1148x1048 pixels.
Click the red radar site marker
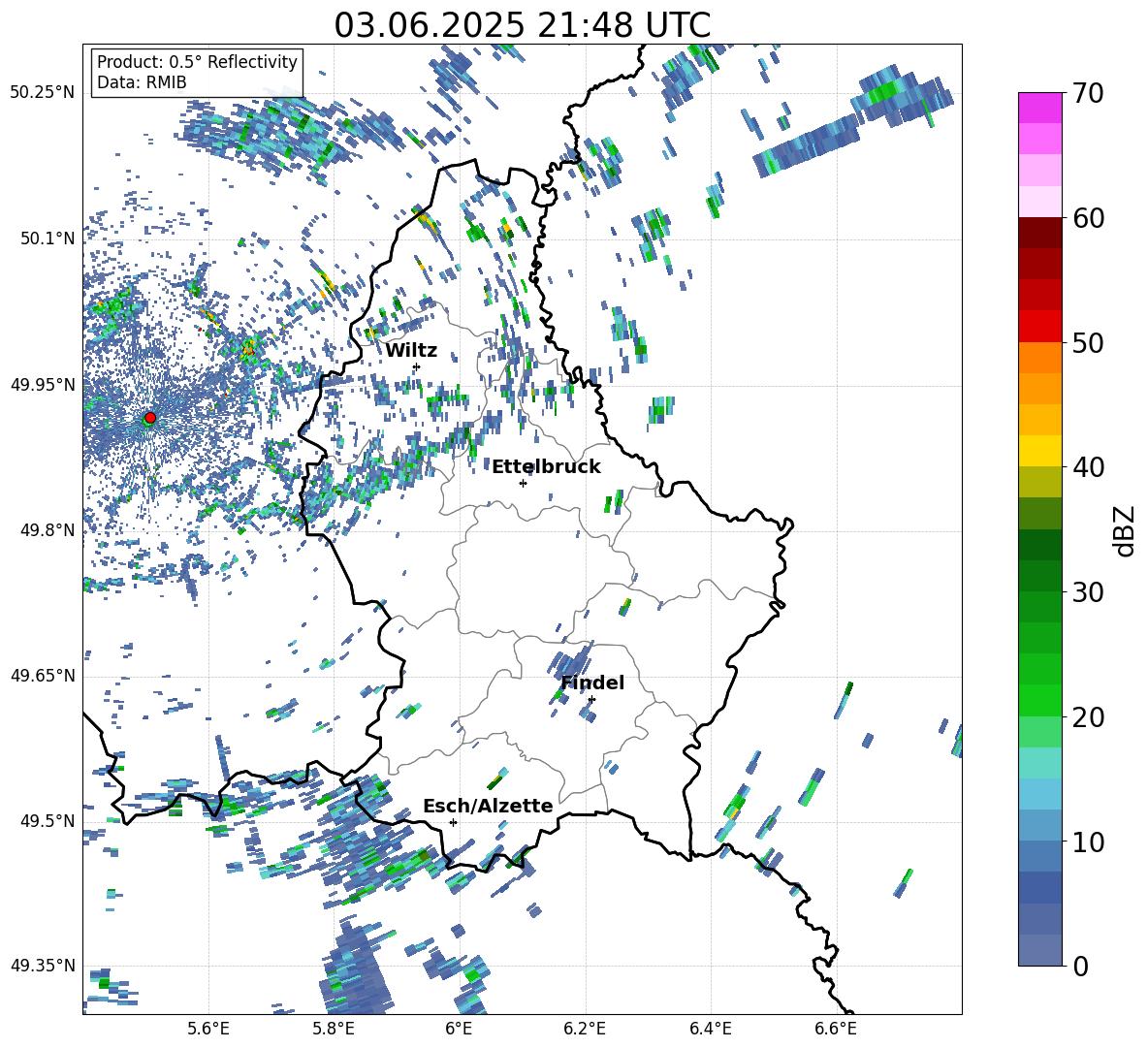pyautogui.click(x=150, y=418)
